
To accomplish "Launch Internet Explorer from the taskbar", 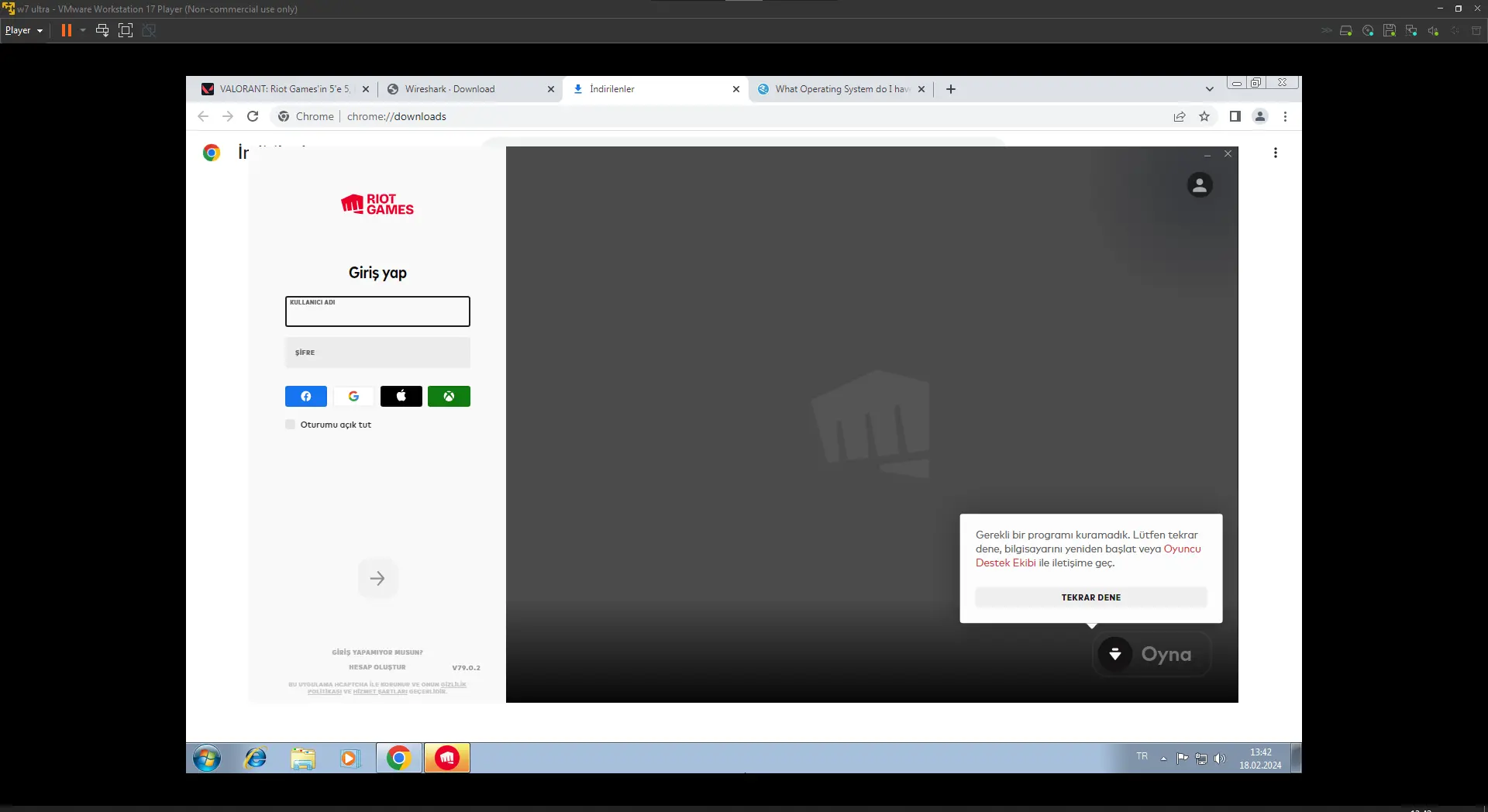I will tap(255, 758).
